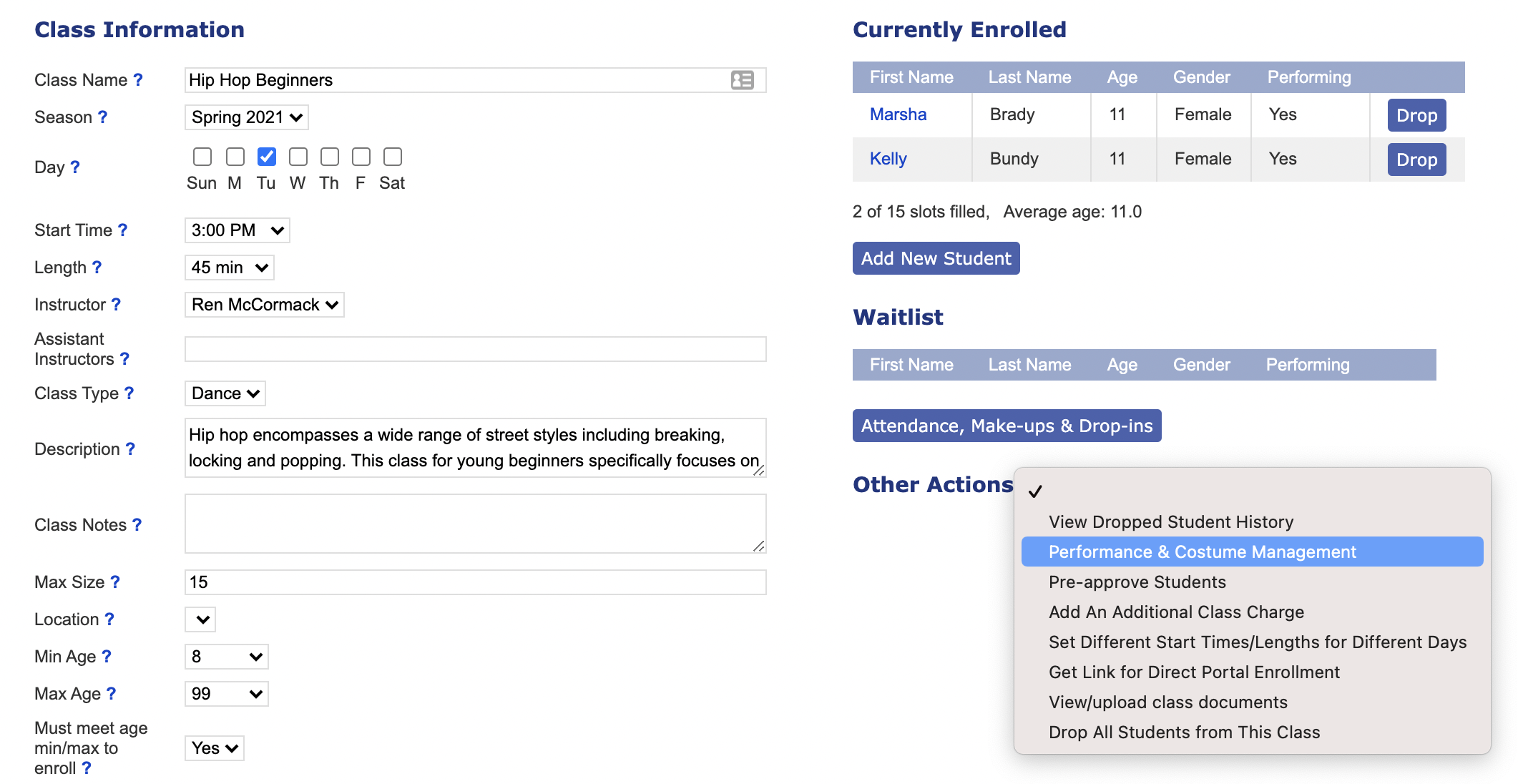Image resolution: width=1518 pixels, height=784 pixels.
Task: Click into the Max Size input field
Action: tap(475, 582)
